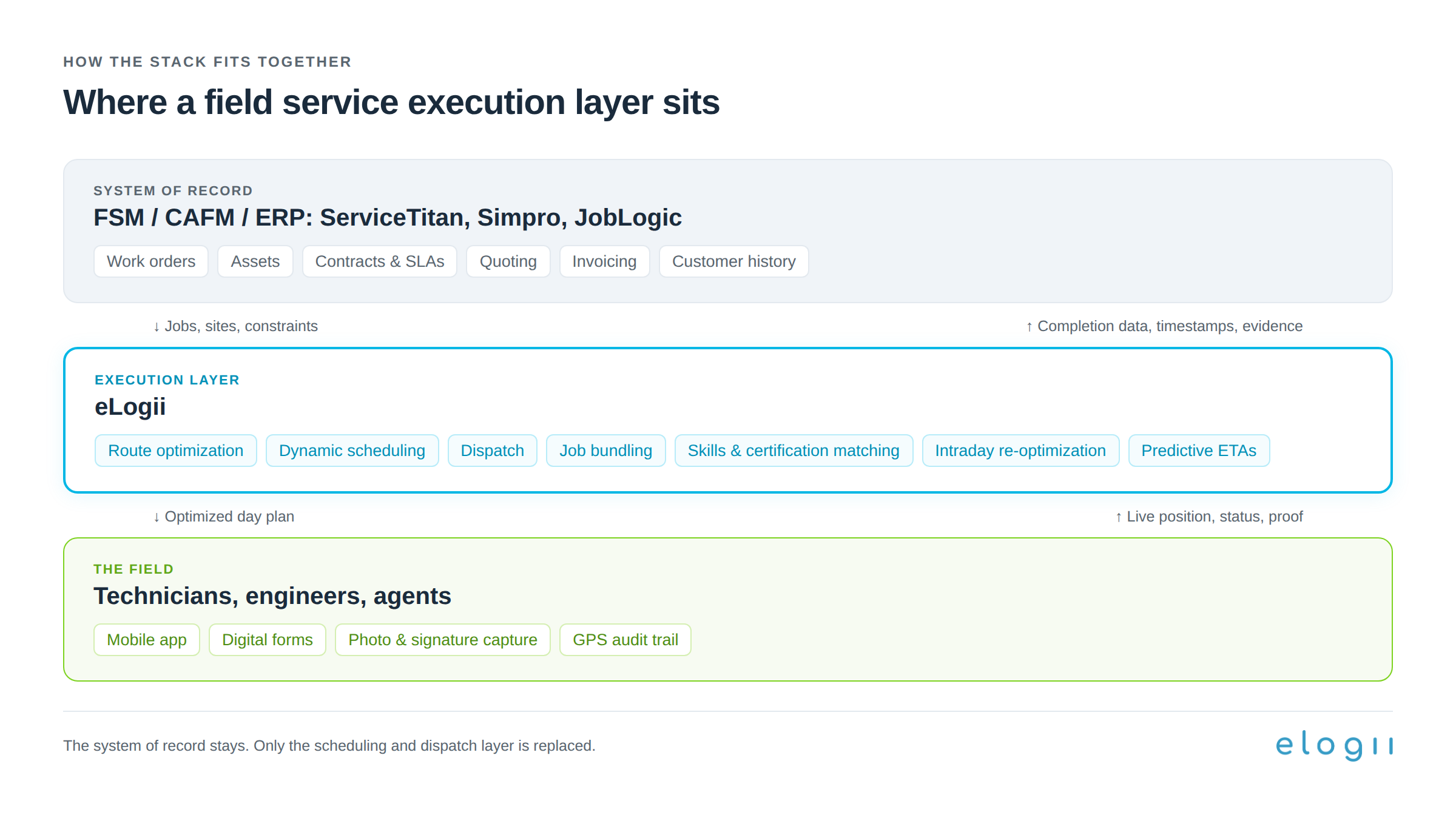The image size is (1456, 815).
Task: Click 'Live position, status, proof' label
Action: pos(1209,517)
